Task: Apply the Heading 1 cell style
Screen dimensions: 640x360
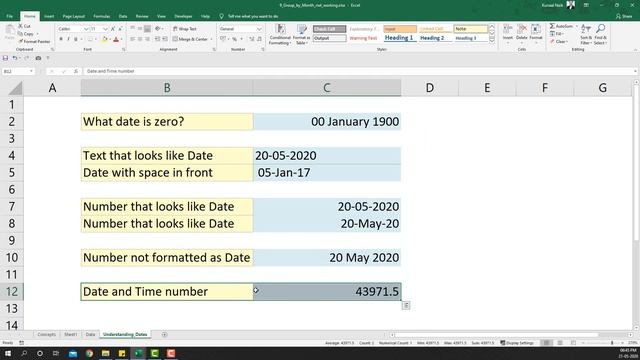Action: pos(399,38)
